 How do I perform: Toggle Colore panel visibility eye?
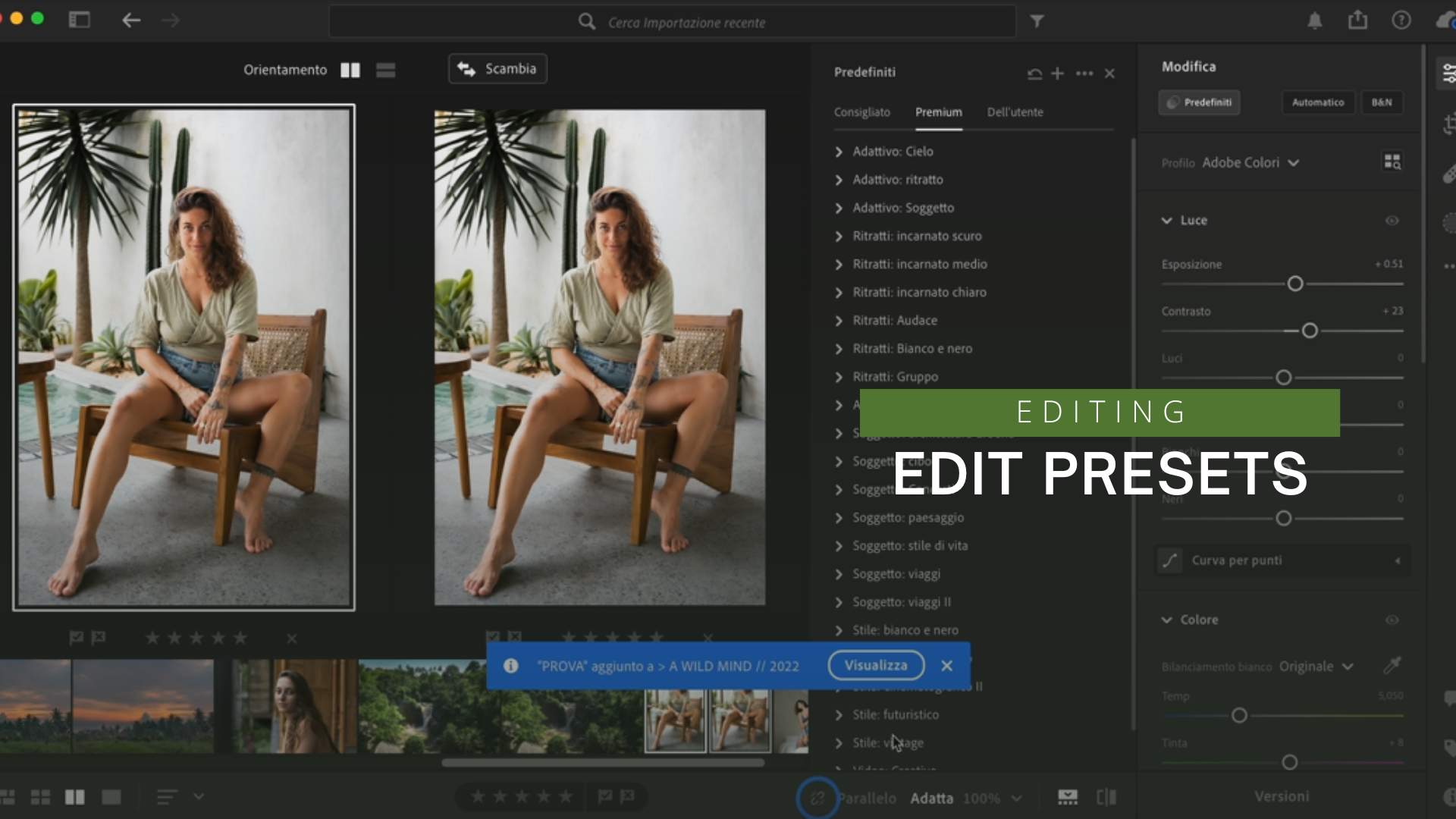click(x=1392, y=620)
